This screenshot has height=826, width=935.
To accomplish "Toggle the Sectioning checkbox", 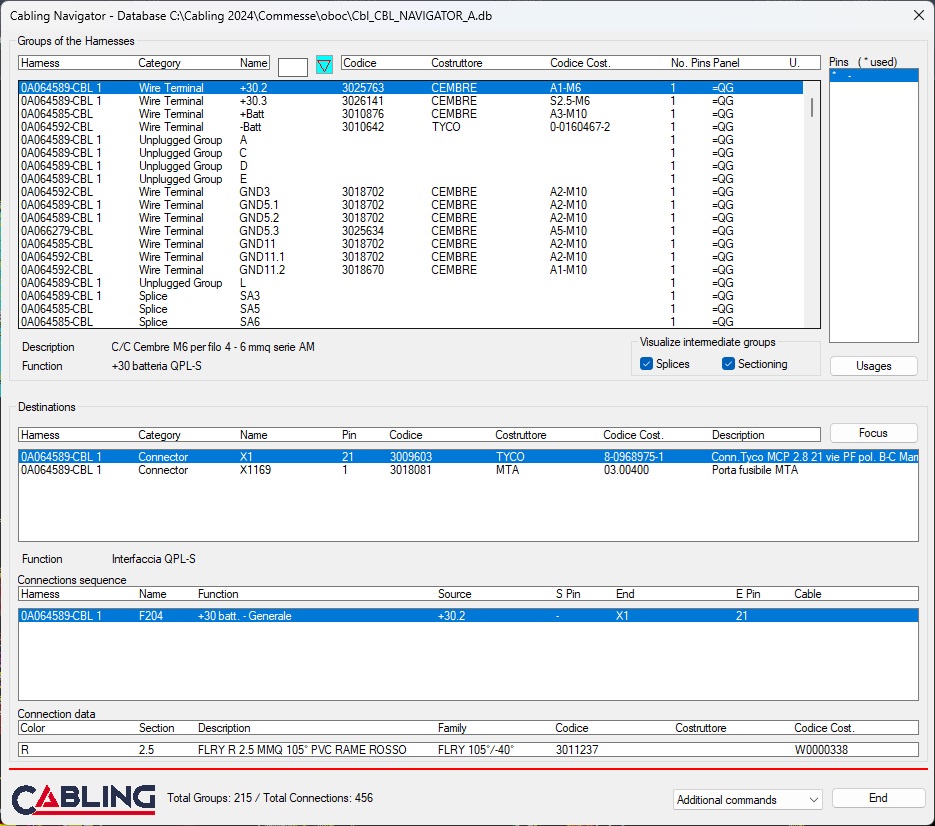I will [x=727, y=364].
